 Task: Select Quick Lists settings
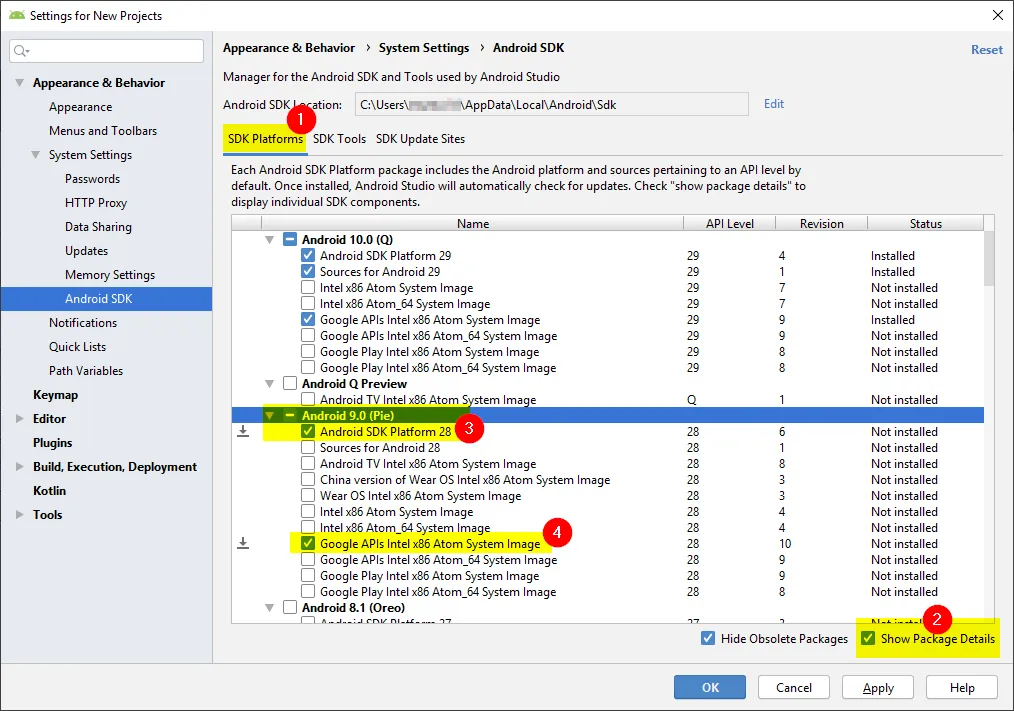click(78, 346)
